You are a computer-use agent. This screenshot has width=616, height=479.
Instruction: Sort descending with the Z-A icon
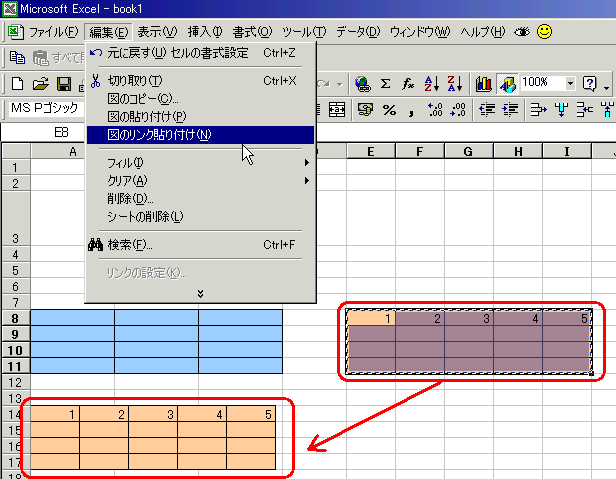[x=454, y=83]
